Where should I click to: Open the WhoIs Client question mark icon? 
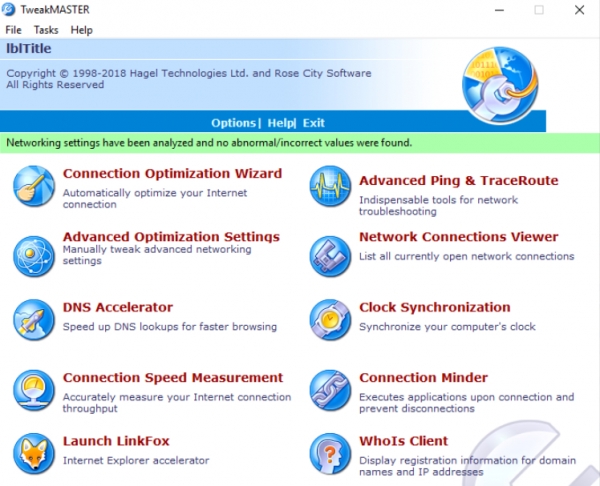click(330, 453)
